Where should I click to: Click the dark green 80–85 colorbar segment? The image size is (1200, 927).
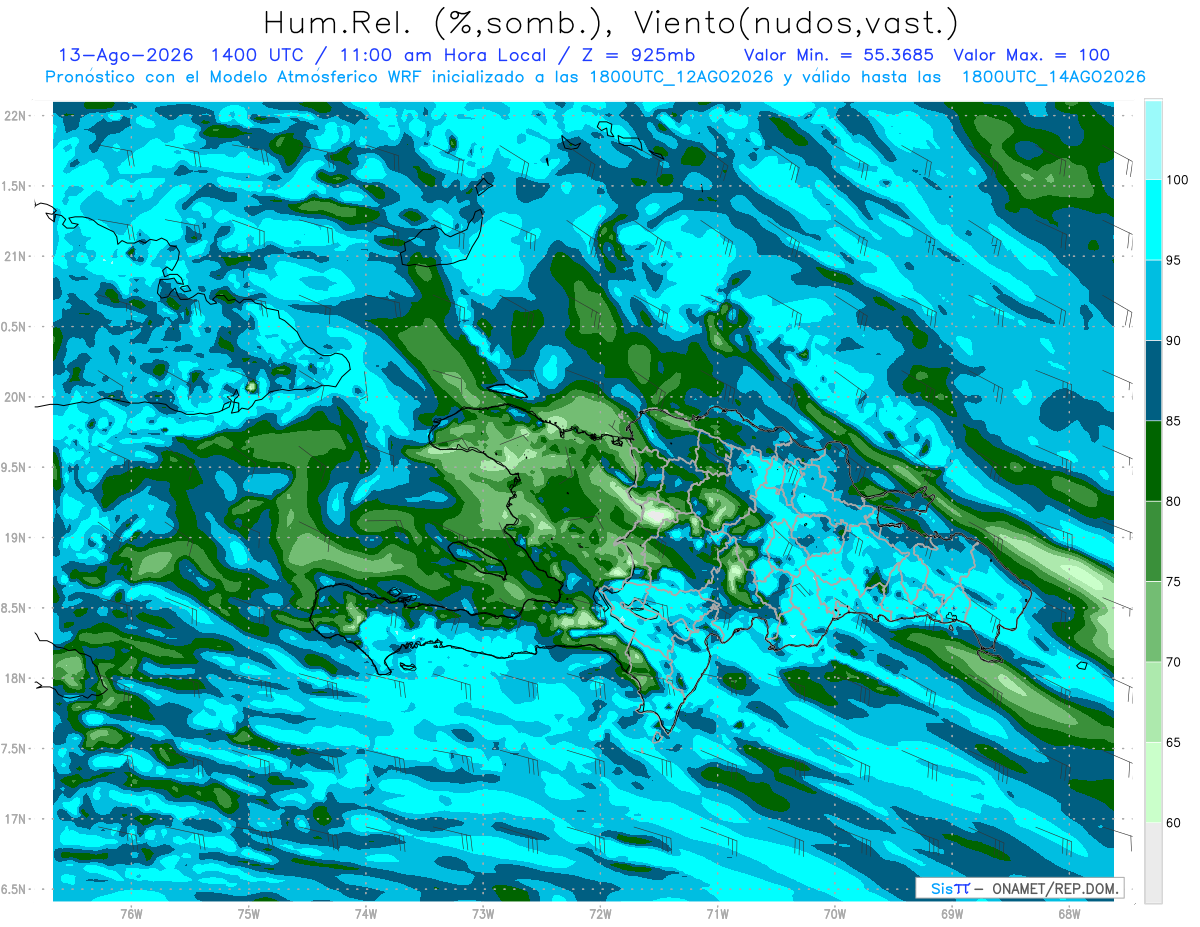tap(1153, 461)
